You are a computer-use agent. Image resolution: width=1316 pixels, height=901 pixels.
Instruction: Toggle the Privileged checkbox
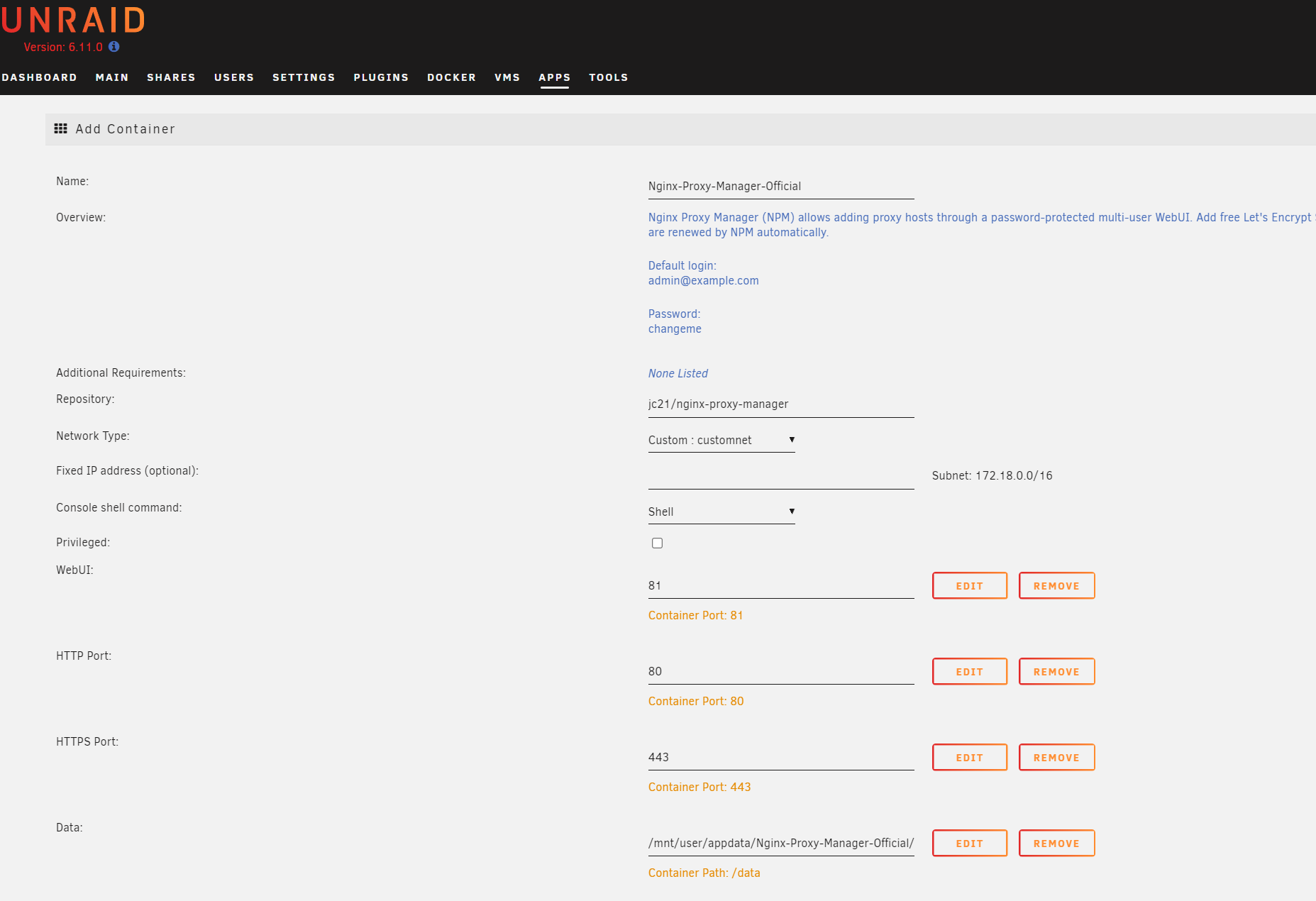point(658,543)
